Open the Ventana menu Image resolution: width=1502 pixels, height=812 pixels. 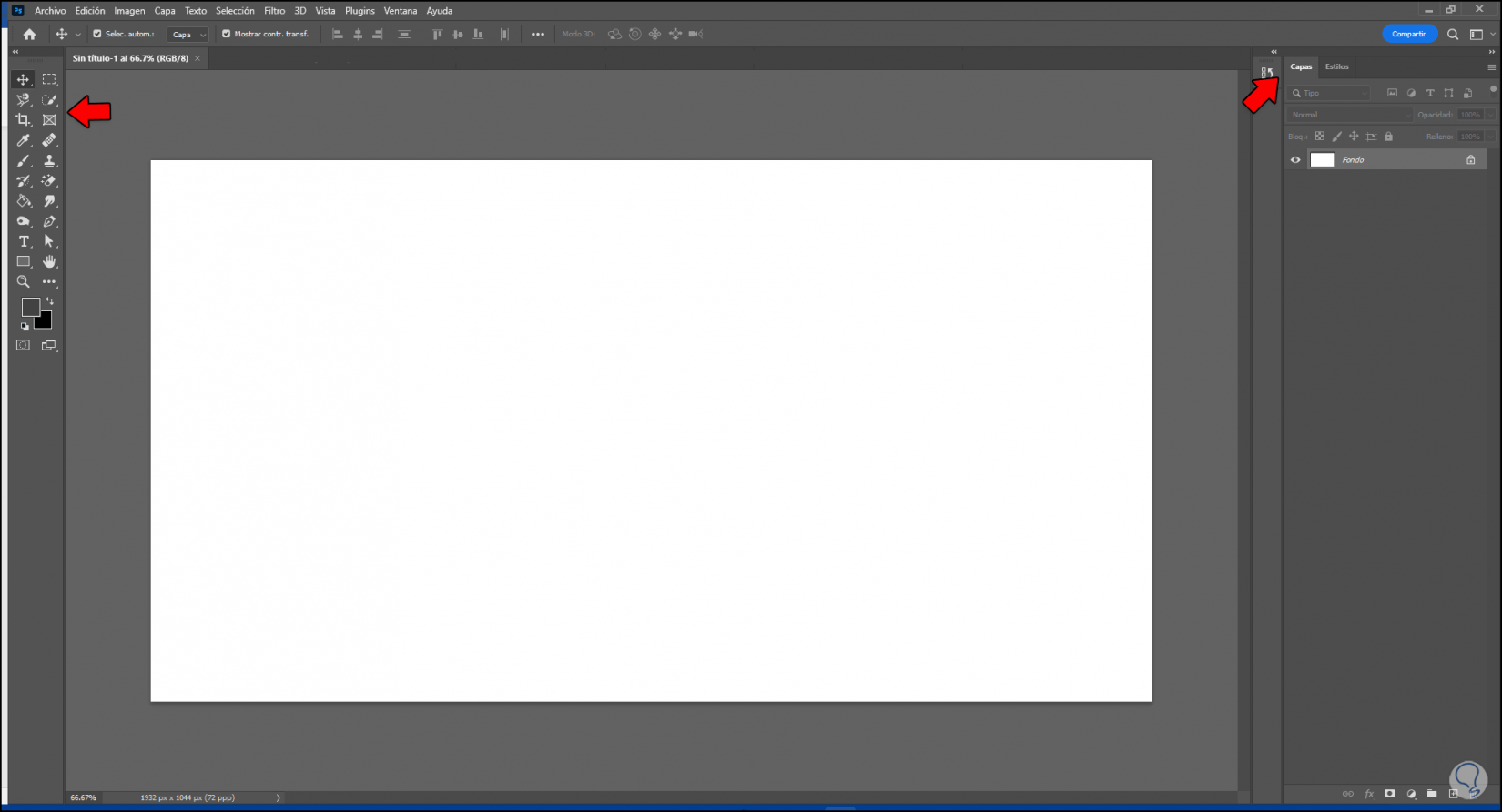pyautogui.click(x=401, y=11)
